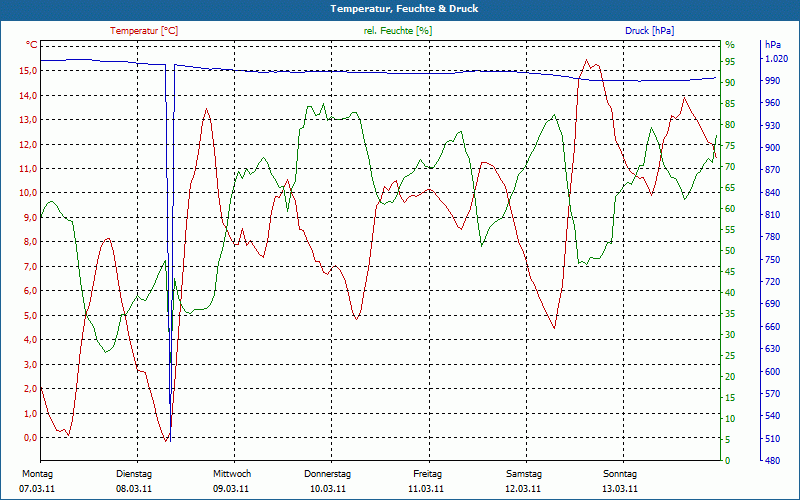Click blue '990' on the pressure axis

(x=773, y=81)
